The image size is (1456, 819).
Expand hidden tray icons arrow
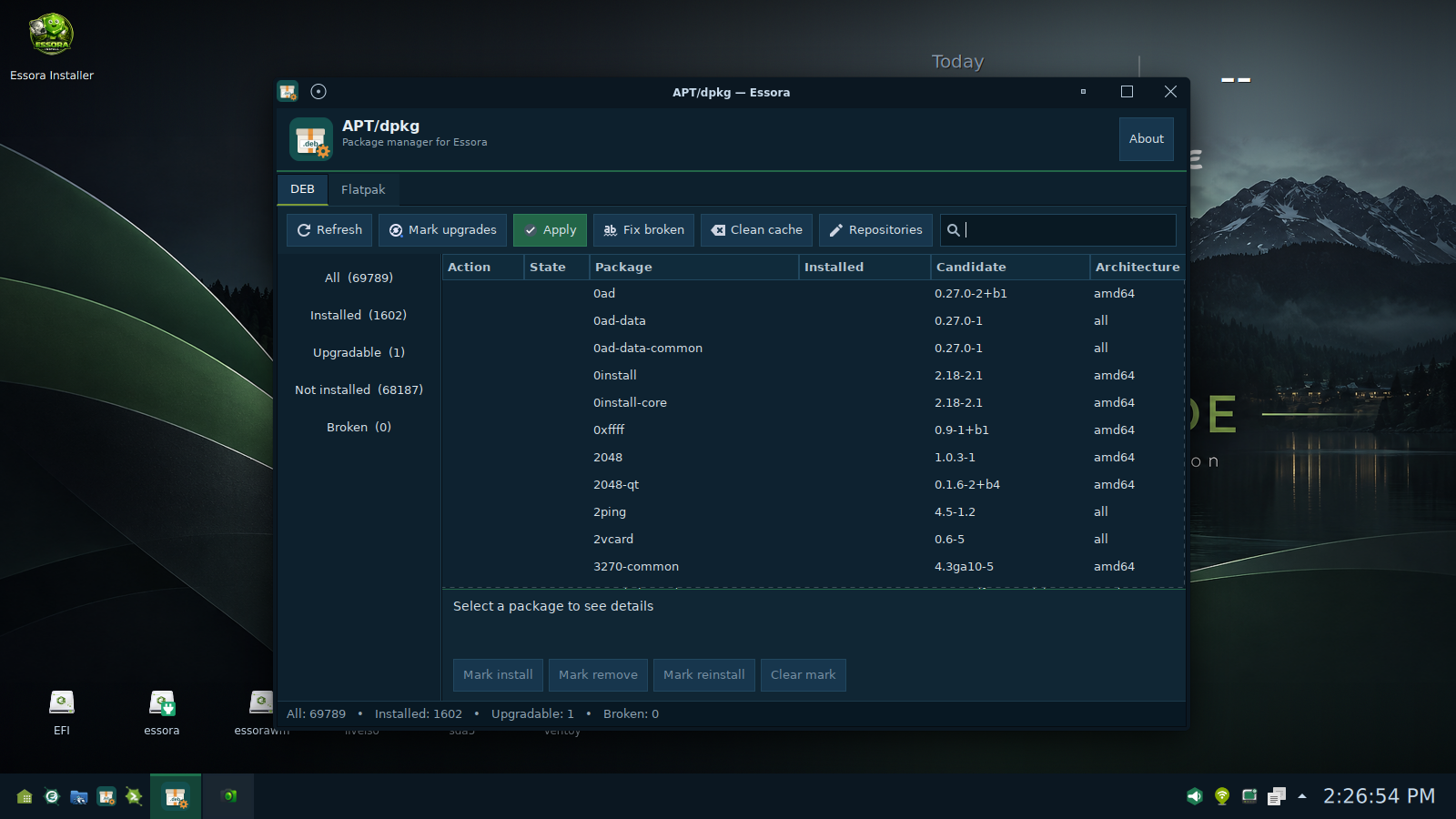click(x=1302, y=796)
